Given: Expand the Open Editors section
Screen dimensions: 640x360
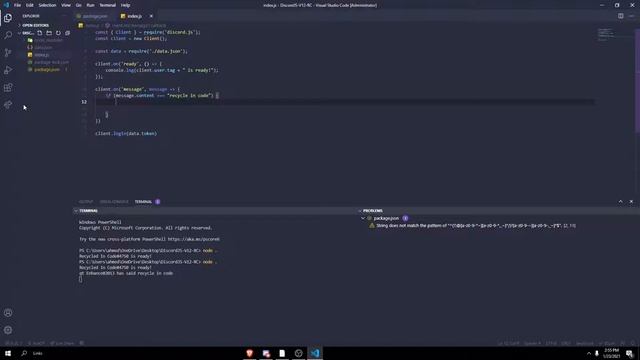Looking at the screenshot, I should (x=35, y=25).
